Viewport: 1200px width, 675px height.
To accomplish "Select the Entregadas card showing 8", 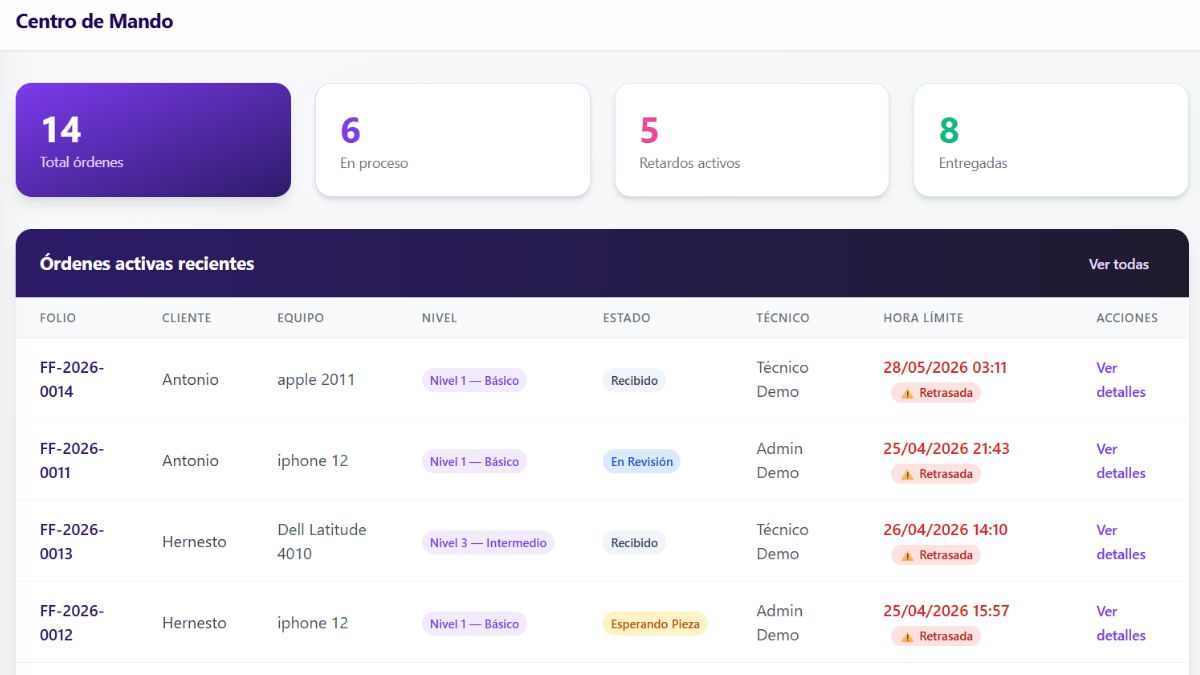I will tap(1051, 140).
